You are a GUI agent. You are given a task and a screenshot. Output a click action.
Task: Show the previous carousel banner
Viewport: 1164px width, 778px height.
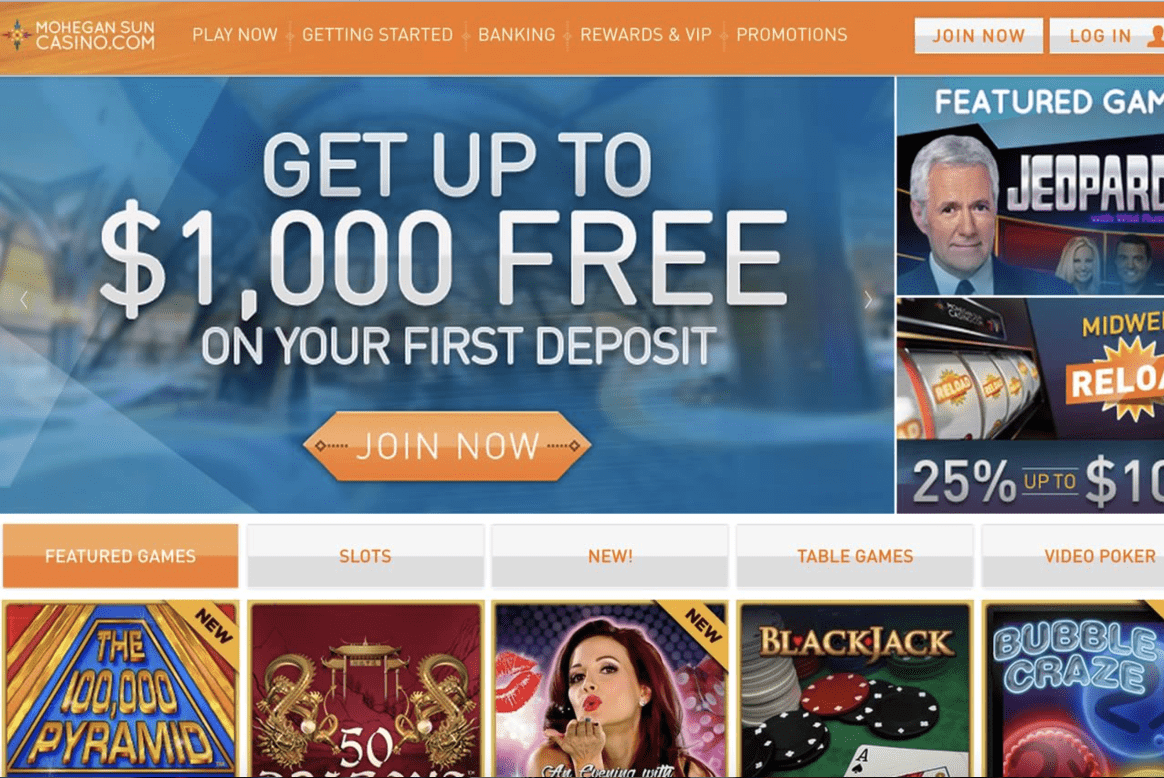click(x=24, y=300)
